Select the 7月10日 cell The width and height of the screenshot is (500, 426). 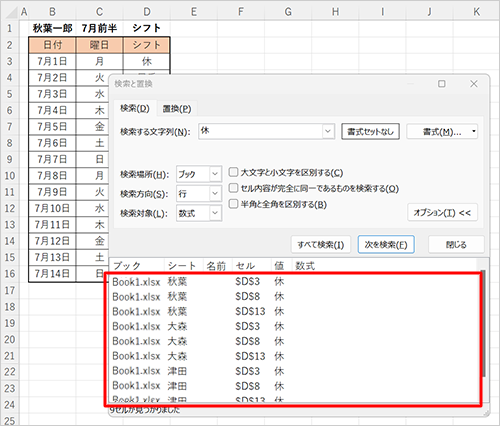pos(52,208)
